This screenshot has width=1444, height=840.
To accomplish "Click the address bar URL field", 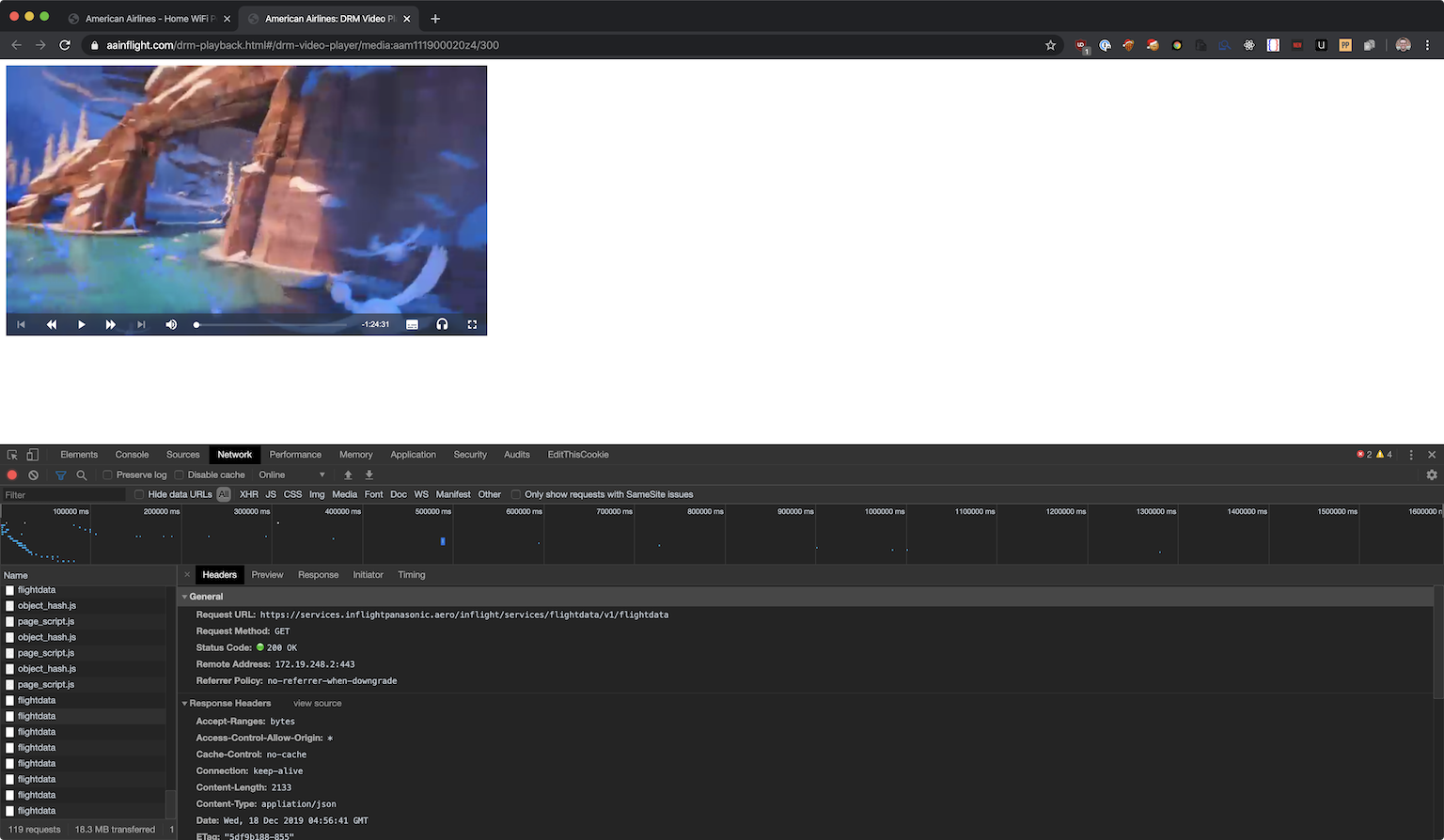I will tap(564, 45).
